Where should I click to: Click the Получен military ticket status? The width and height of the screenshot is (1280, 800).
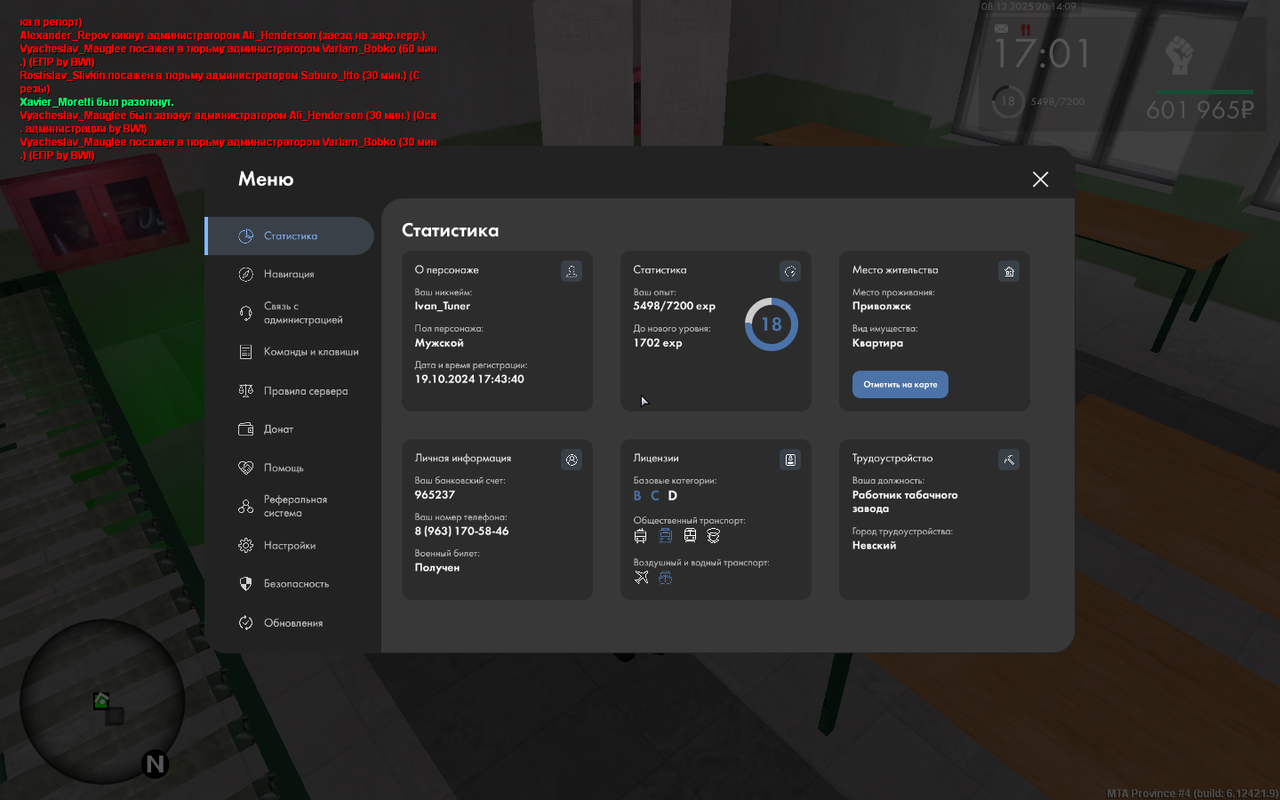(437, 568)
